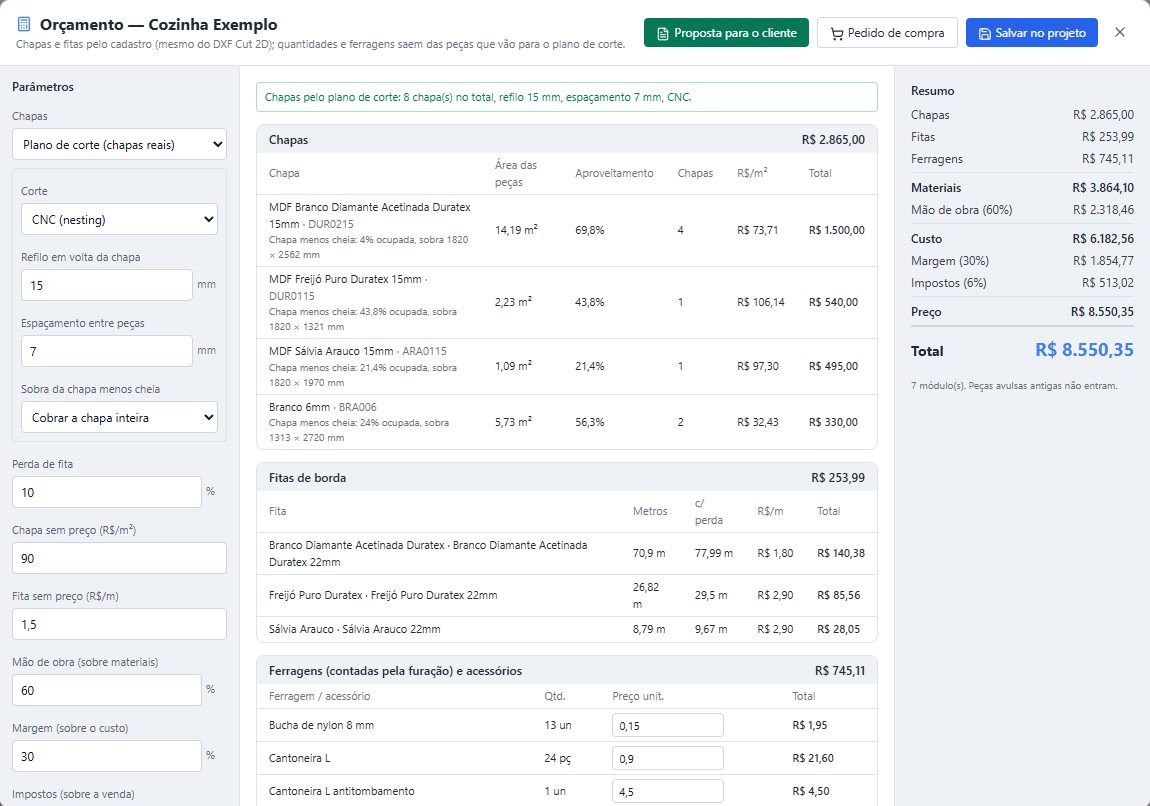Click the Margem (30%) summary line
The image size is (1150, 806).
click(1022, 261)
